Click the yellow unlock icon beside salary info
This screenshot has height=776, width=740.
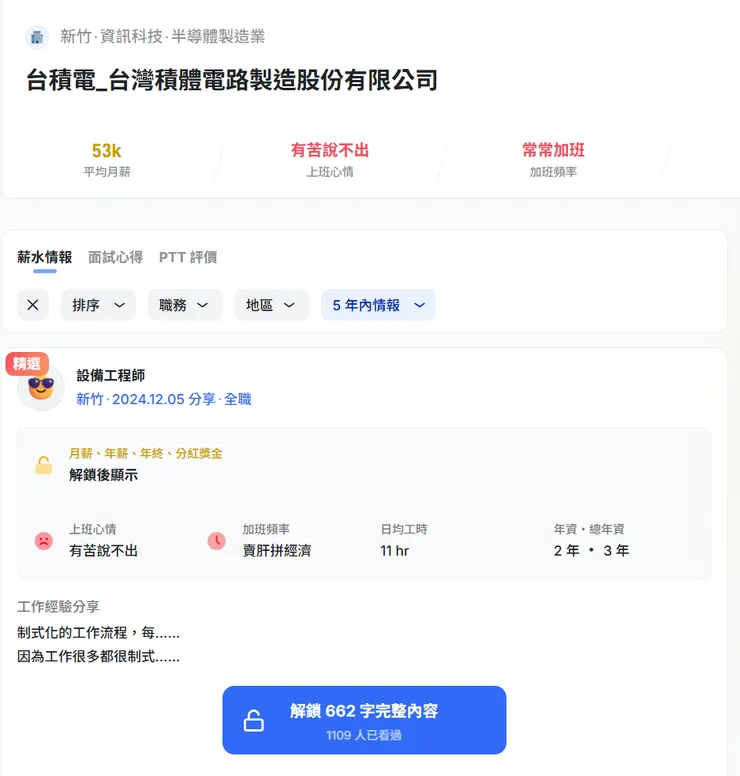tap(44, 465)
